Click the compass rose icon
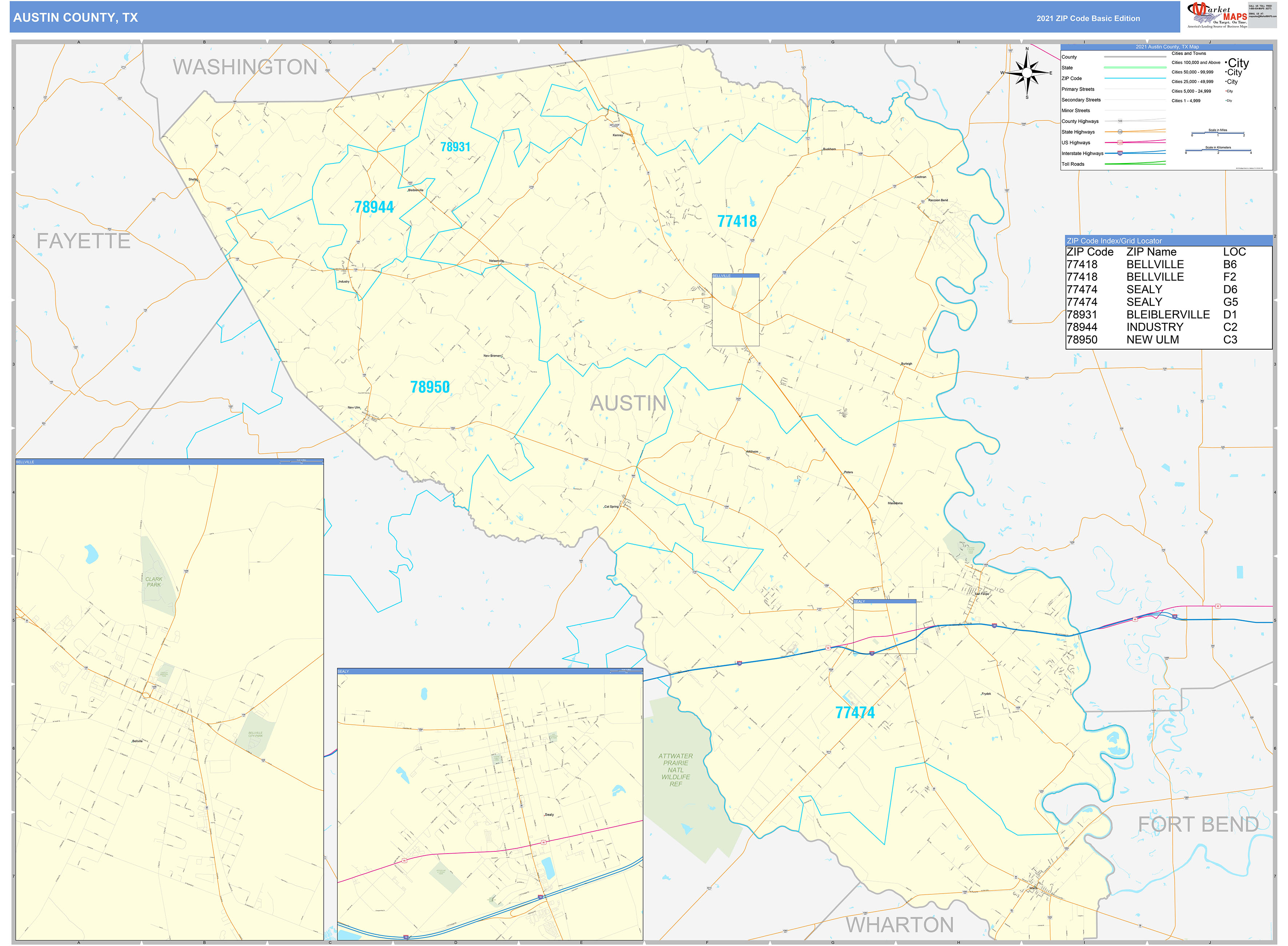The height and width of the screenshot is (946, 1288). click(1027, 73)
